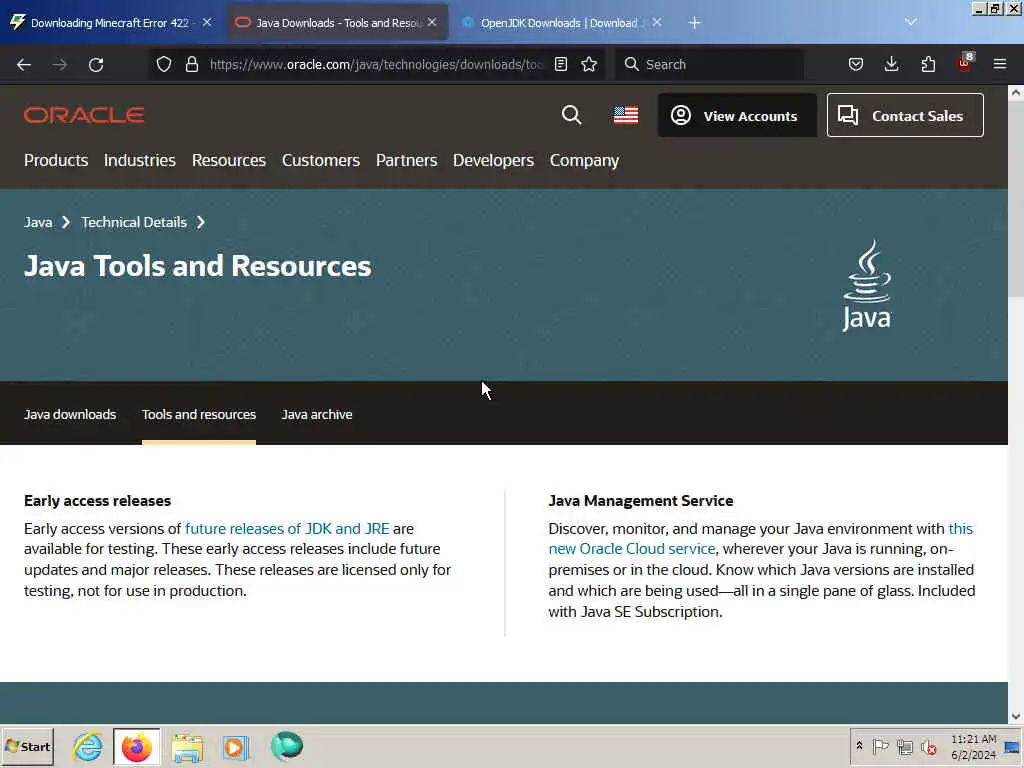Click the URL address field
The image size is (1024, 768).
376,64
